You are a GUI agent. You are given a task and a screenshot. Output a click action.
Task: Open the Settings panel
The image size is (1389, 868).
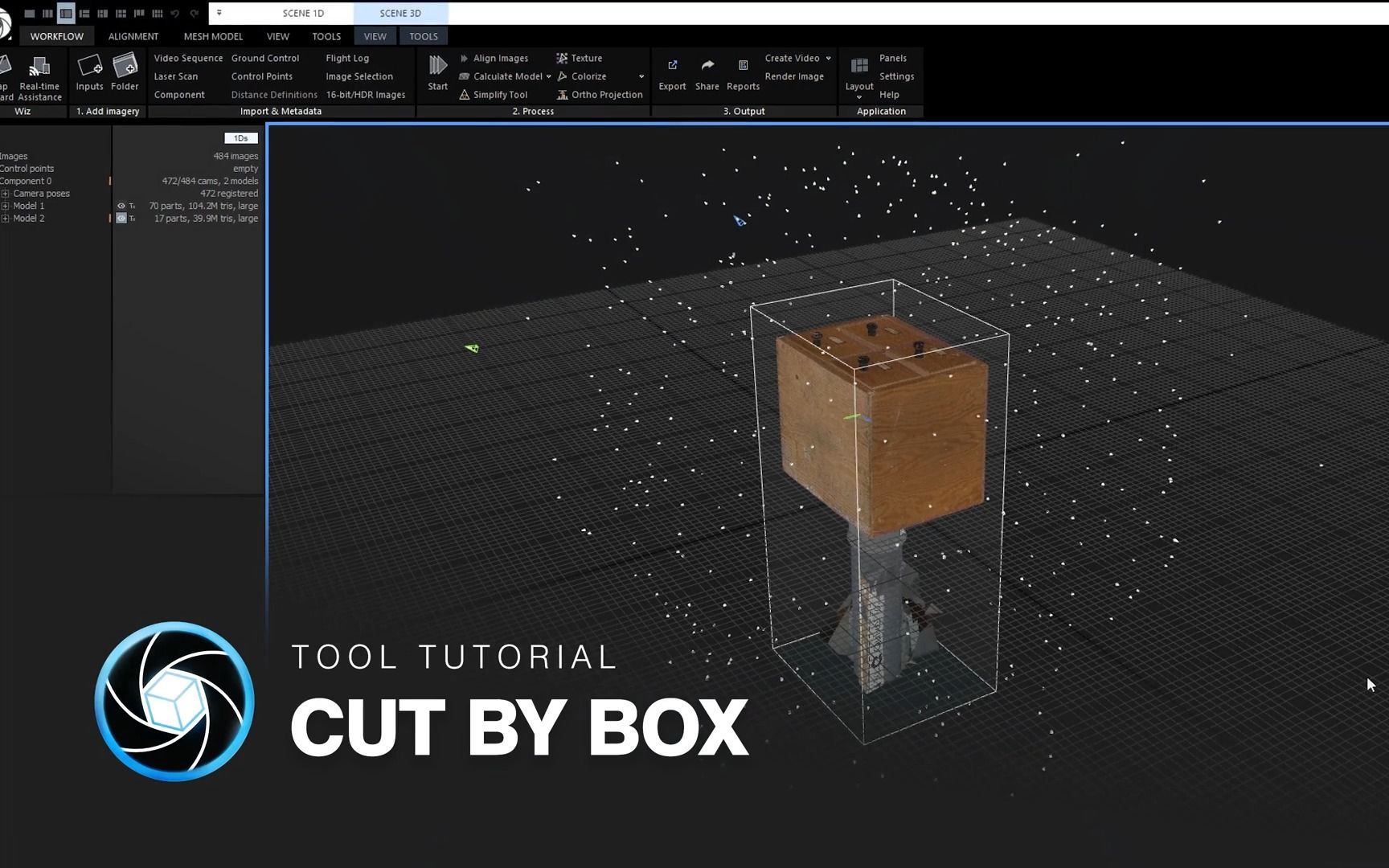pyautogui.click(x=897, y=76)
